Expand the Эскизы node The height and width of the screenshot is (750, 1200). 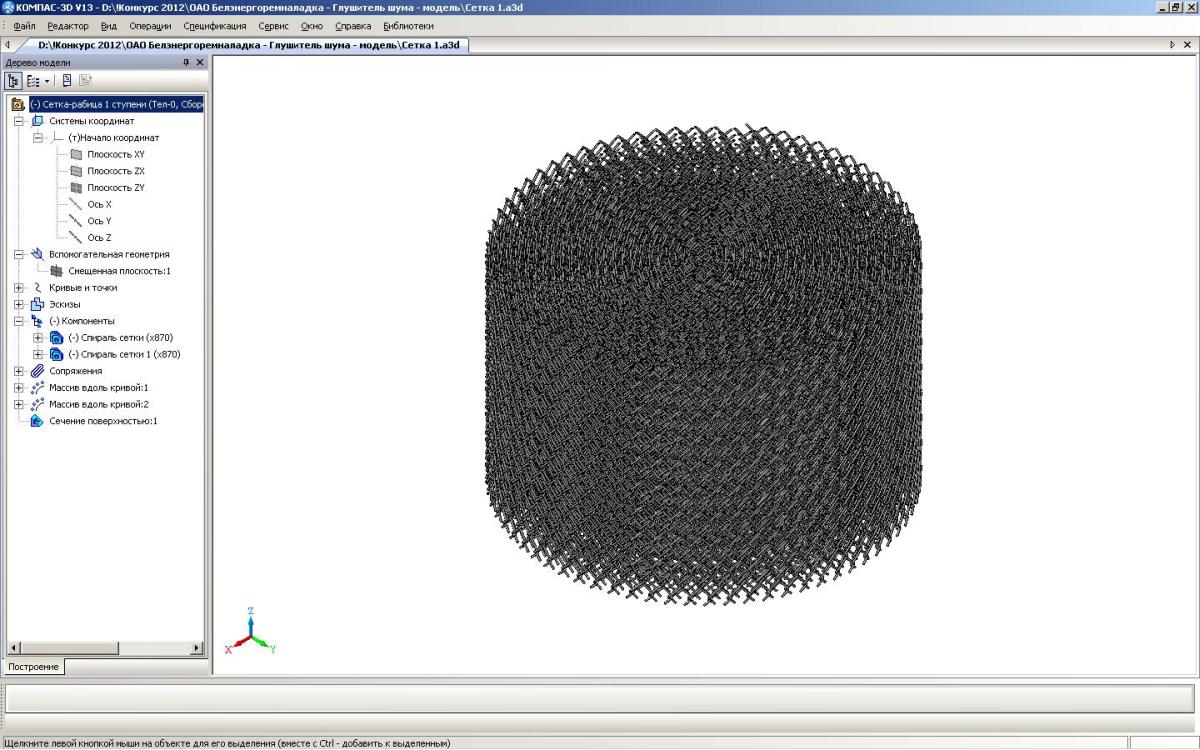pyautogui.click(x=18, y=304)
